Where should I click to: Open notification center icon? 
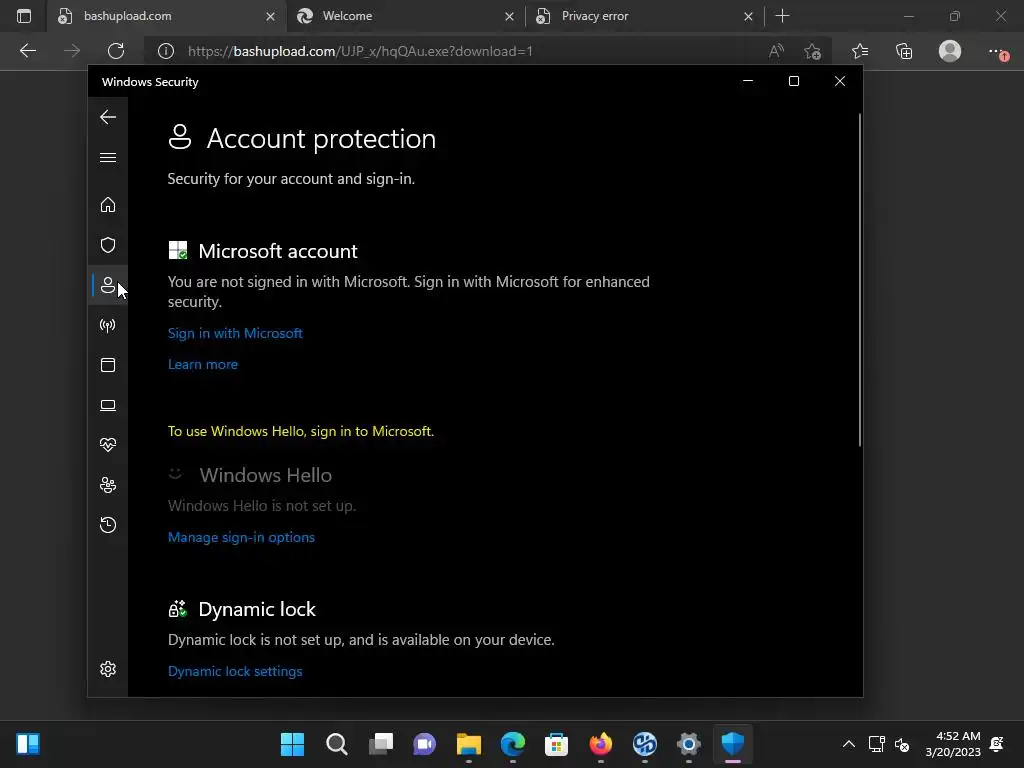point(997,744)
